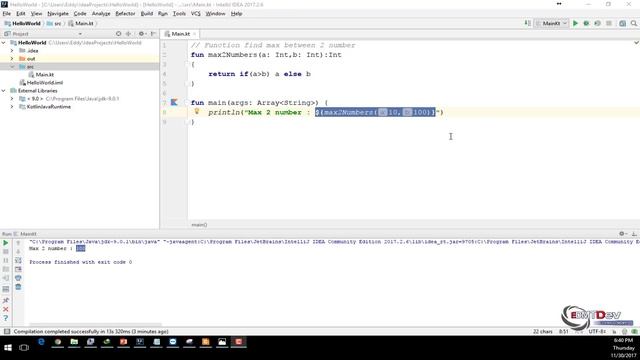This screenshot has width=640, height=360.
Task: Click HelloWorld breadcrumb in navigation bar
Action: (22, 23)
